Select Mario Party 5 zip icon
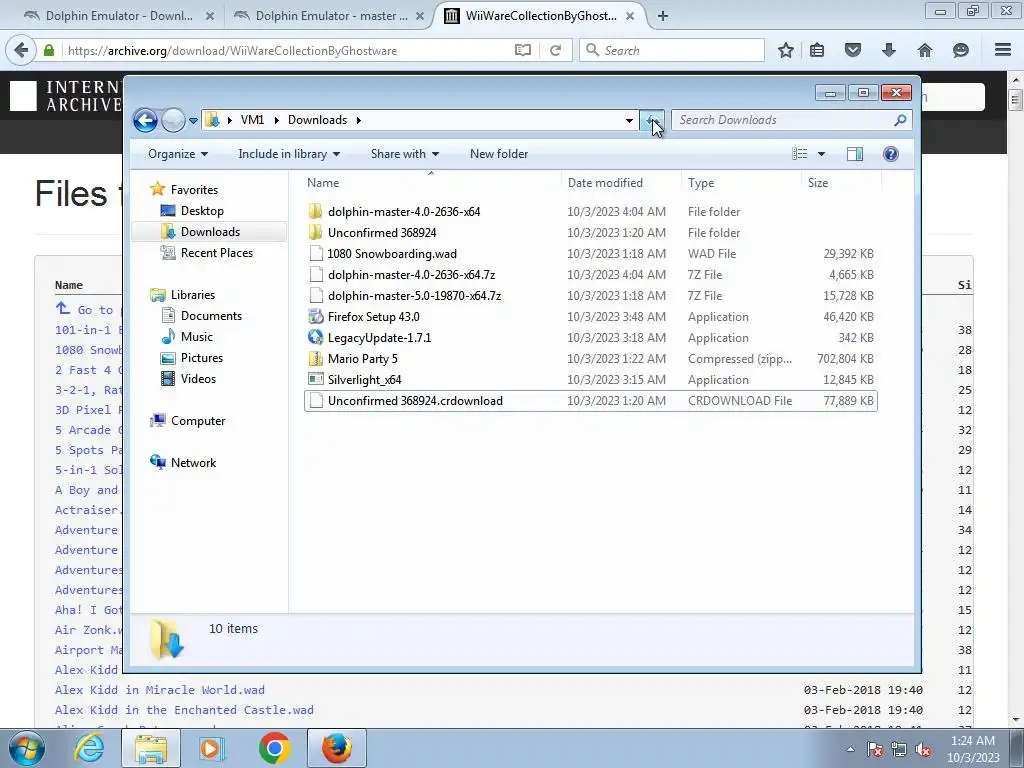 click(x=316, y=359)
